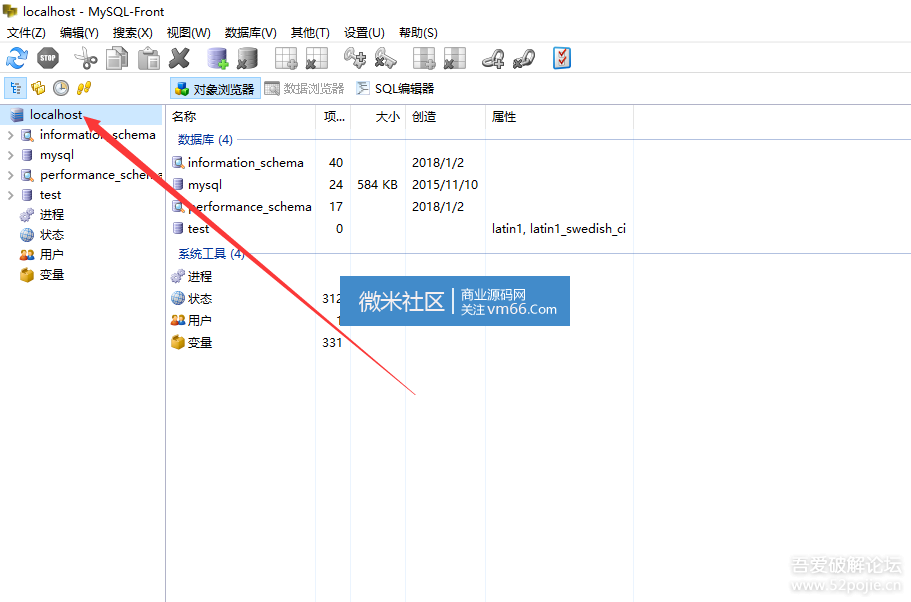Select 进程 in the navigation tree
This screenshot has width=911, height=602.
[52, 215]
